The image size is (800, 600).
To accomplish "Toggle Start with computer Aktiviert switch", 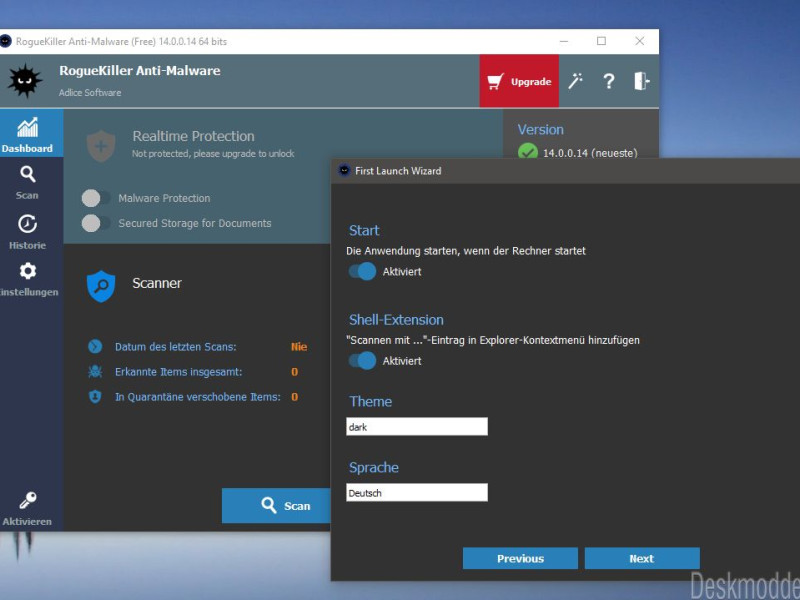I will pos(362,271).
